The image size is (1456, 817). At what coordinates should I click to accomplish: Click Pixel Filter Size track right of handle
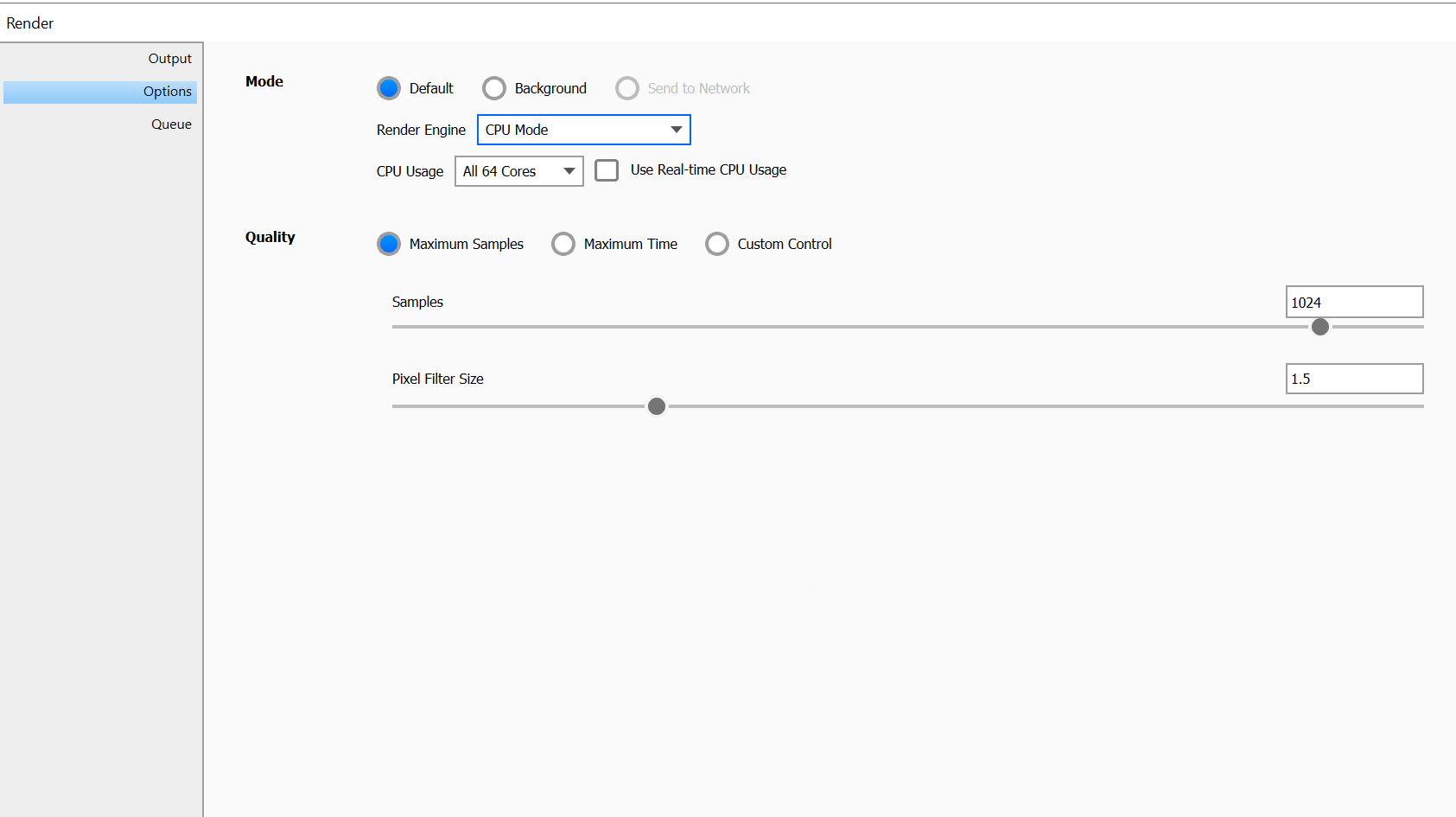tap(1037, 406)
